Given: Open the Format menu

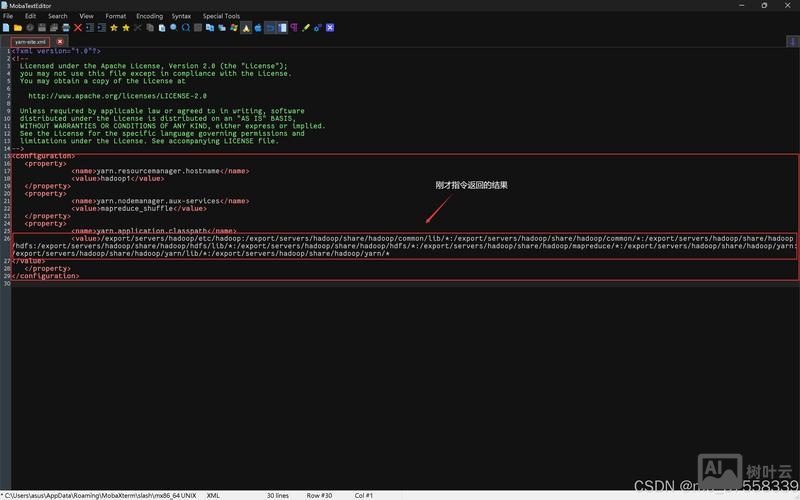Looking at the screenshot, I should click(x=116, y=16).
